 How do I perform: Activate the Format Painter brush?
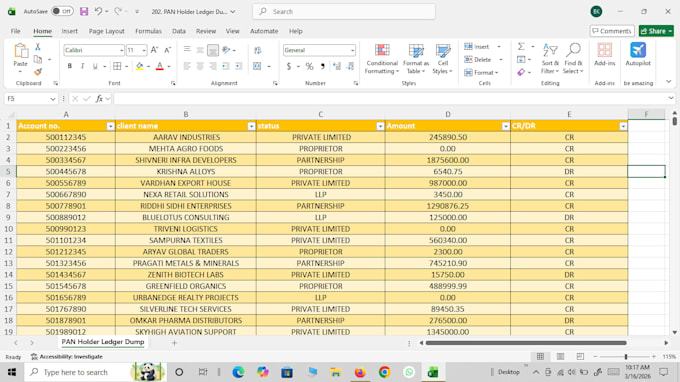(x=38, y=72)
